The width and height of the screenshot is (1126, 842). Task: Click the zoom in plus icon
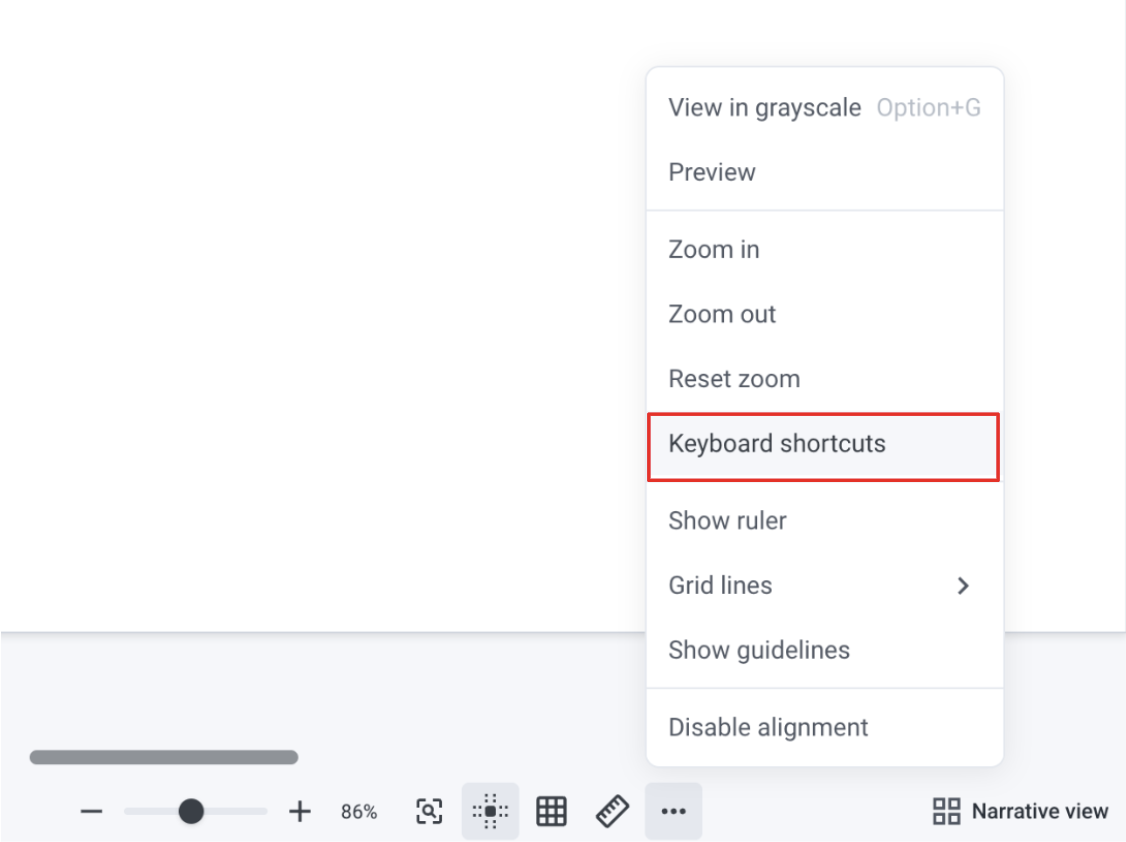click(300, 811)
